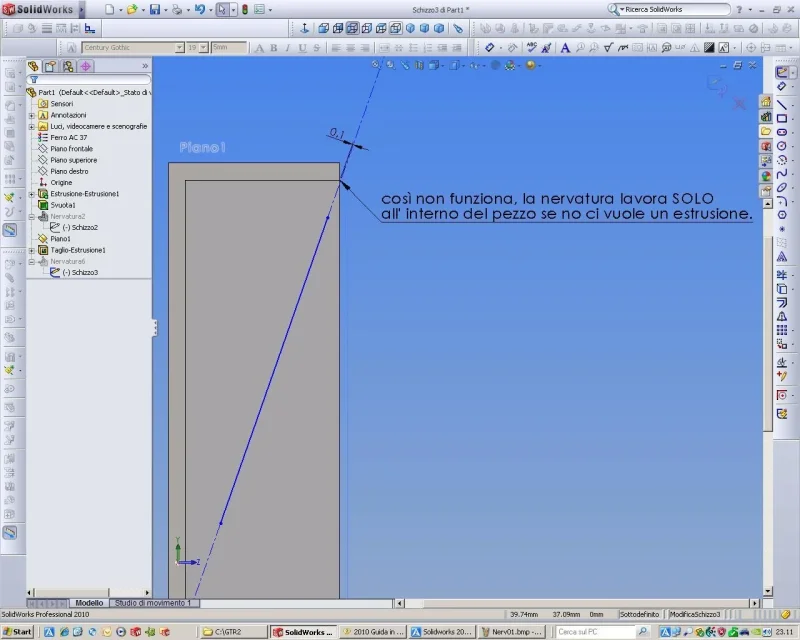Toggle Underline text formatting

tap(302, 47)
